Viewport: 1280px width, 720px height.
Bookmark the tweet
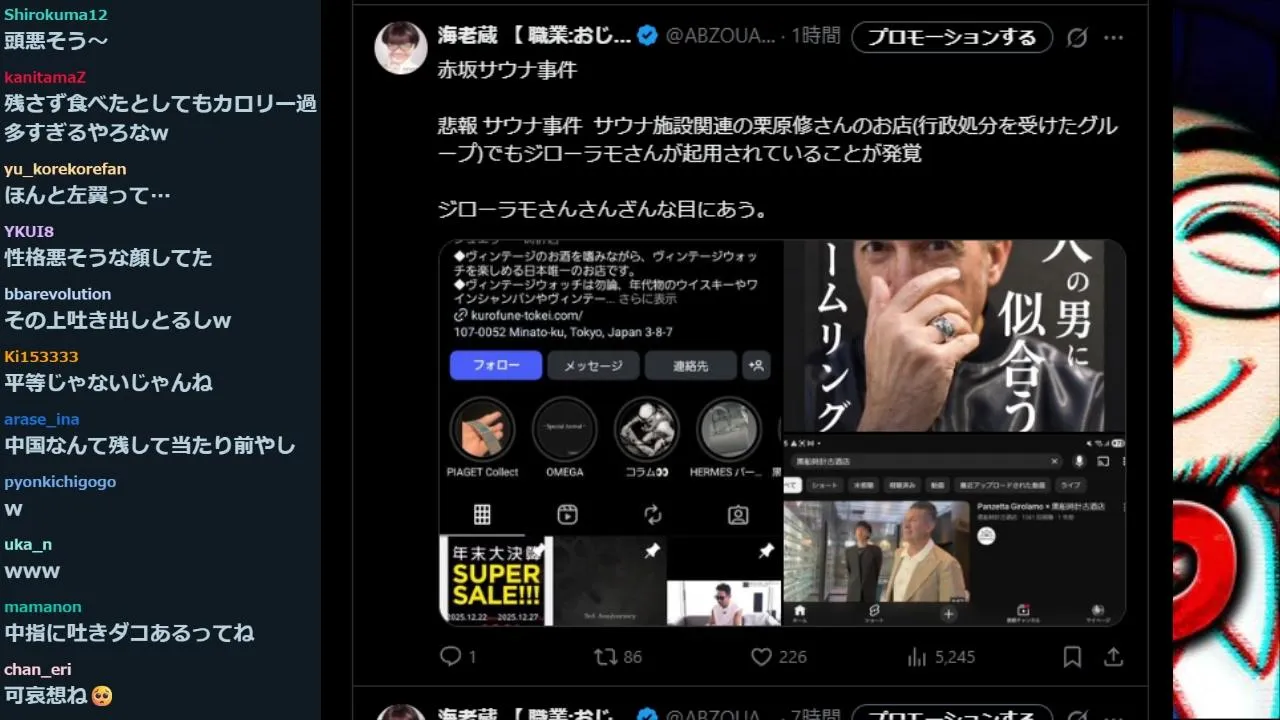1072,656
